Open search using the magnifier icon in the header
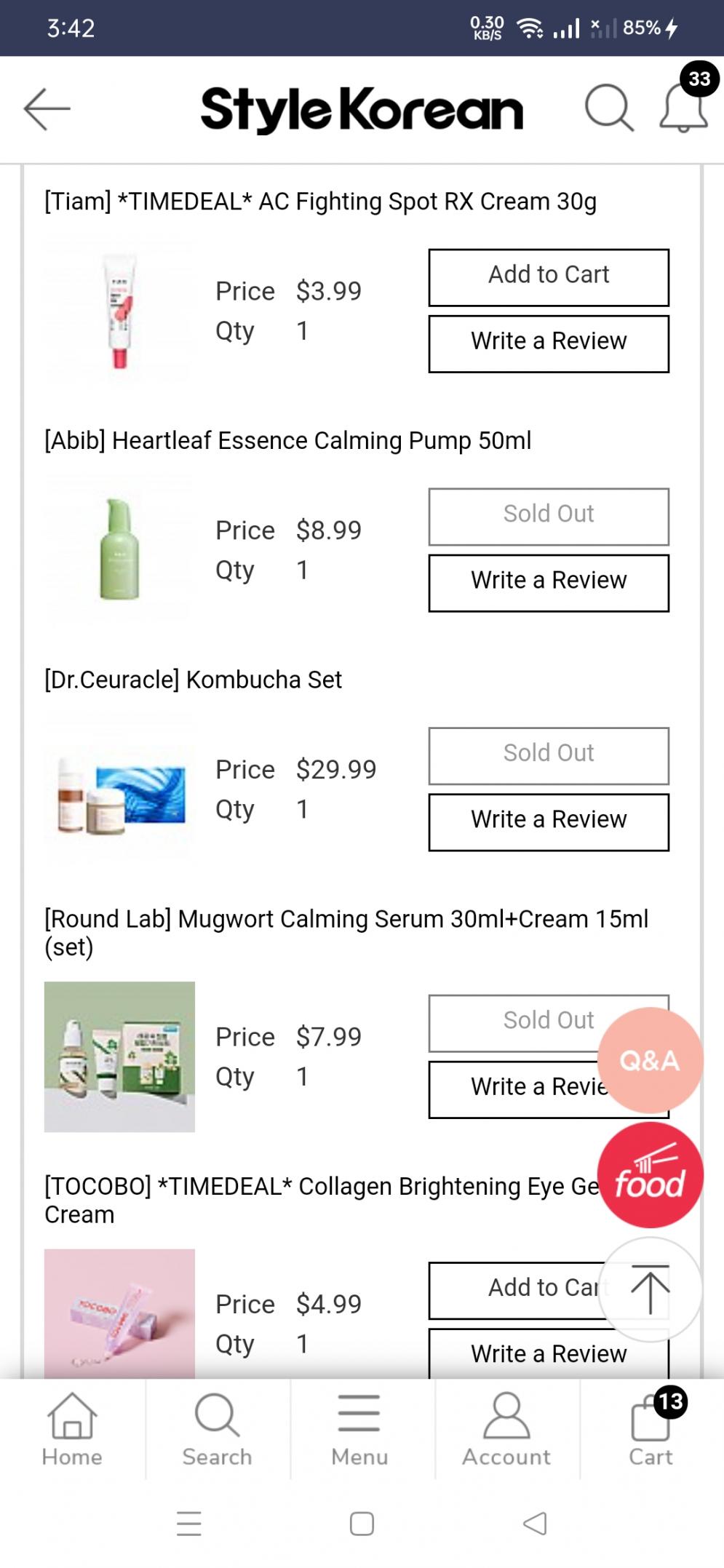This screenshot has height=1568, width=724. 608,108
